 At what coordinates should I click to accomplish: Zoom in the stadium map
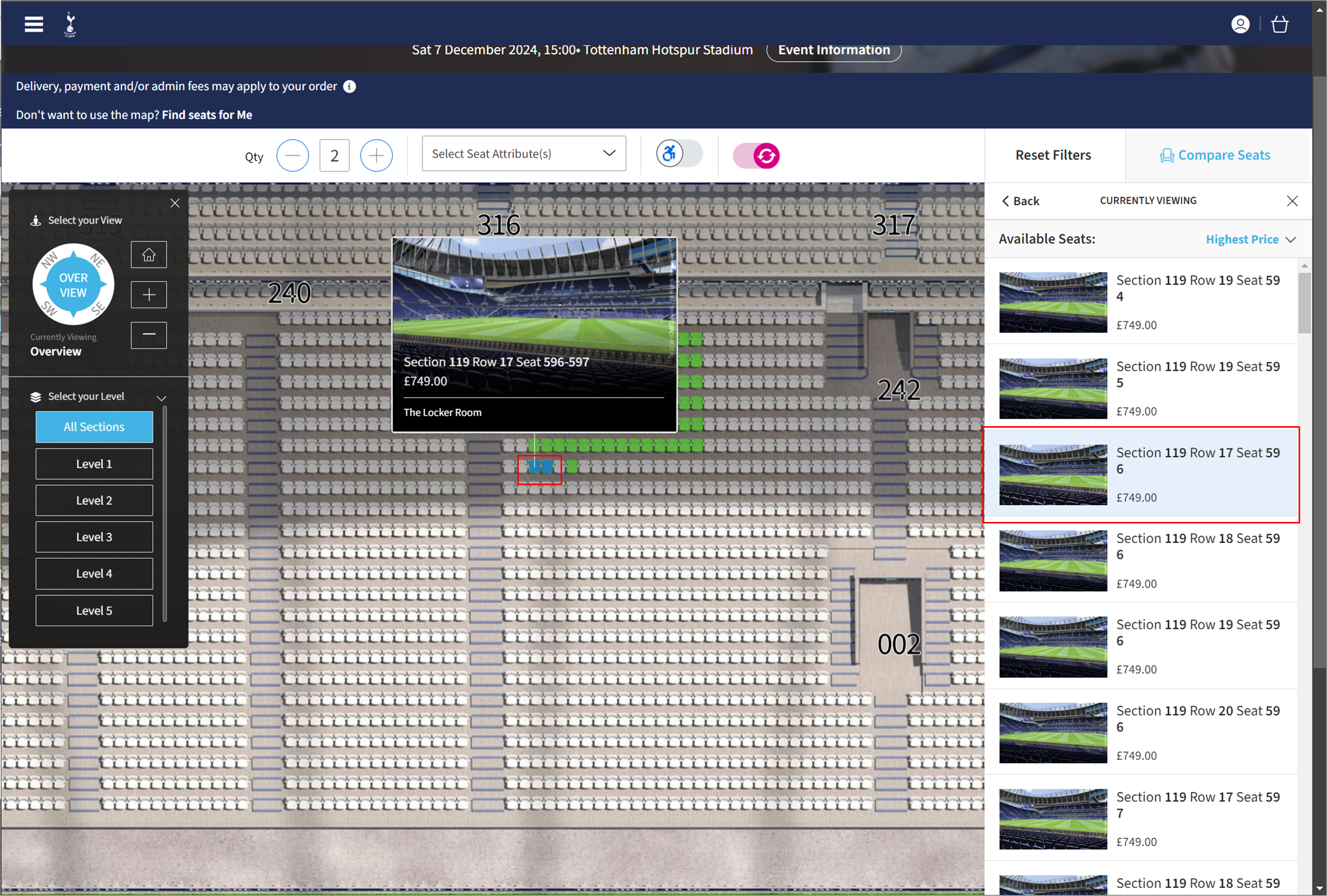pyautogui.click(x=148, y=295)
